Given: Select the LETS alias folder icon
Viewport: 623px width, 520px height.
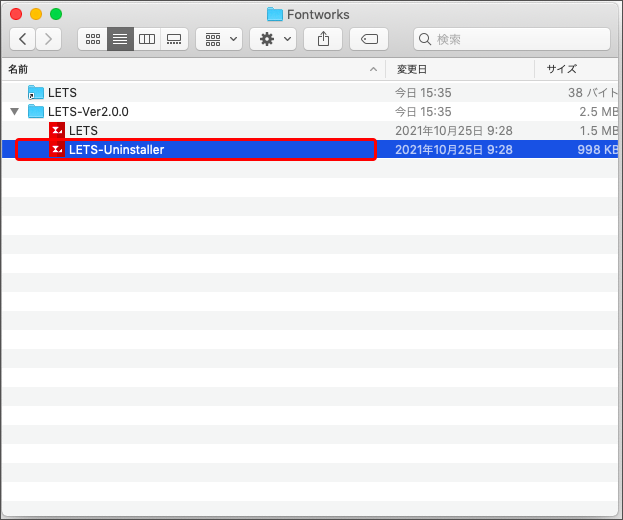Looking at the screenshot, I should (x=36, y=93).
